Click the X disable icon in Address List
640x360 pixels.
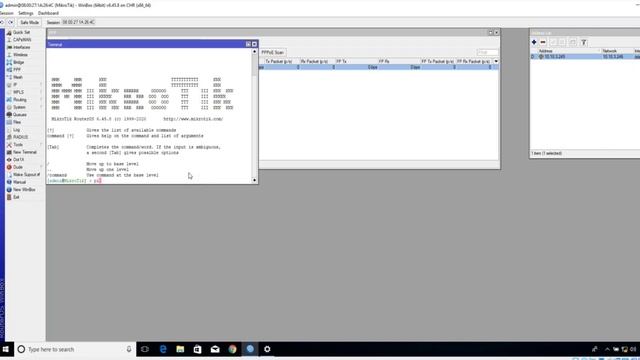coord(562,42)
